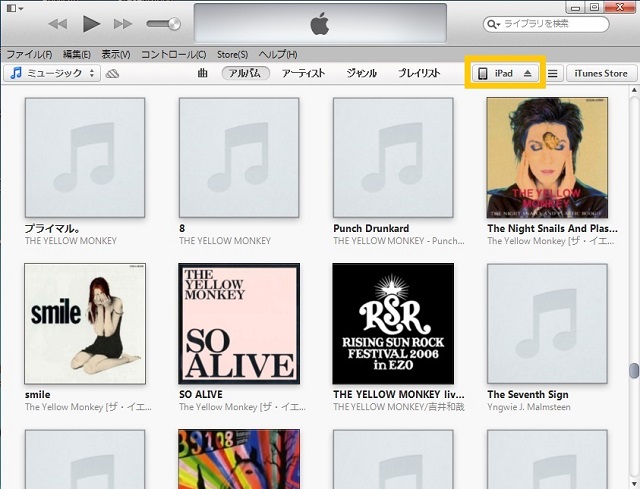Open the 編集(E) menu

[x=76, y=54]
